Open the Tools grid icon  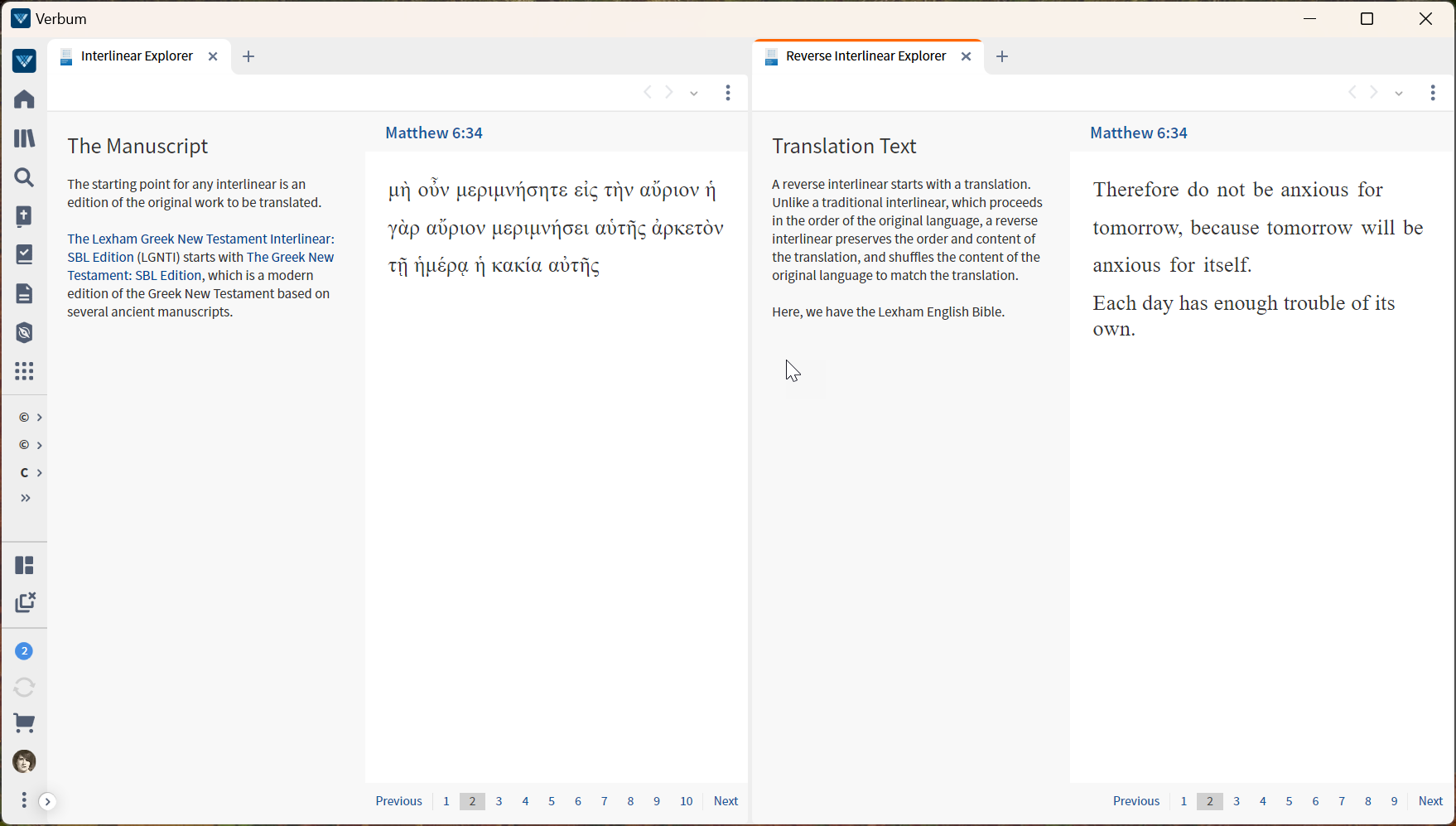[24, 371]
